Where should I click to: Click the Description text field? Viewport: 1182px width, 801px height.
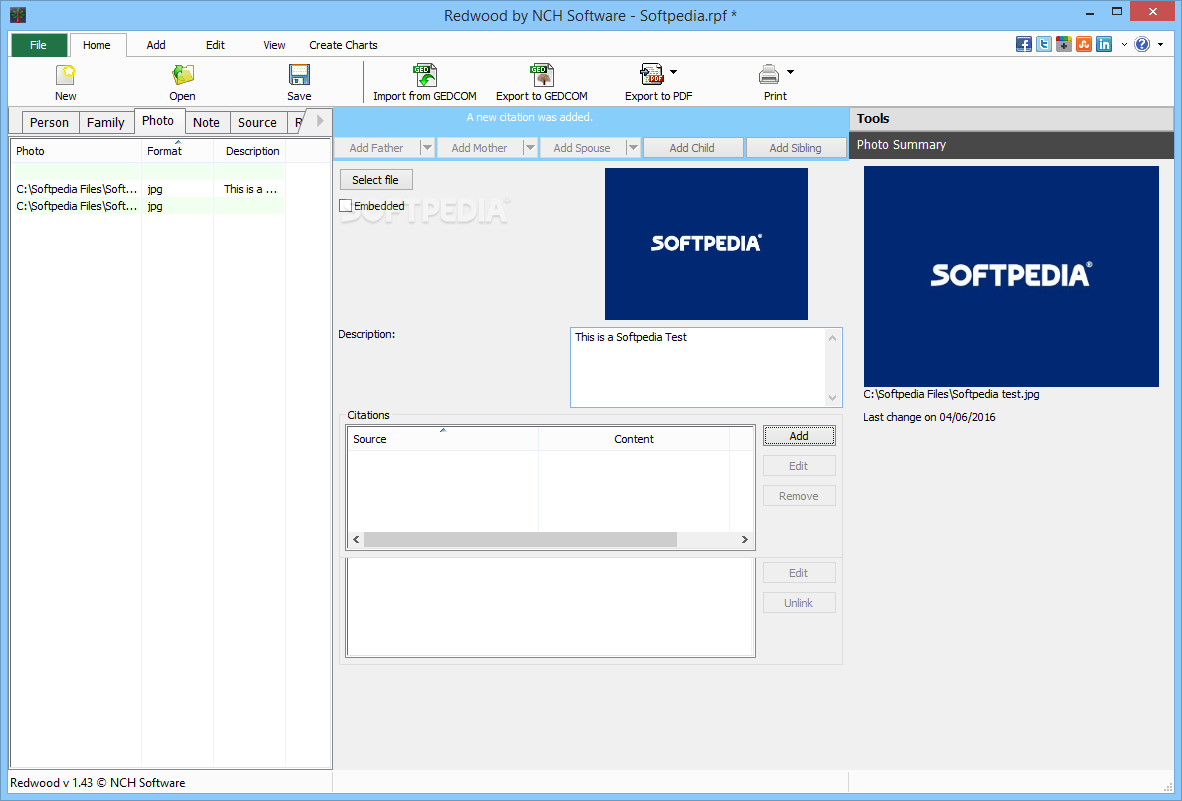[699, 367]
